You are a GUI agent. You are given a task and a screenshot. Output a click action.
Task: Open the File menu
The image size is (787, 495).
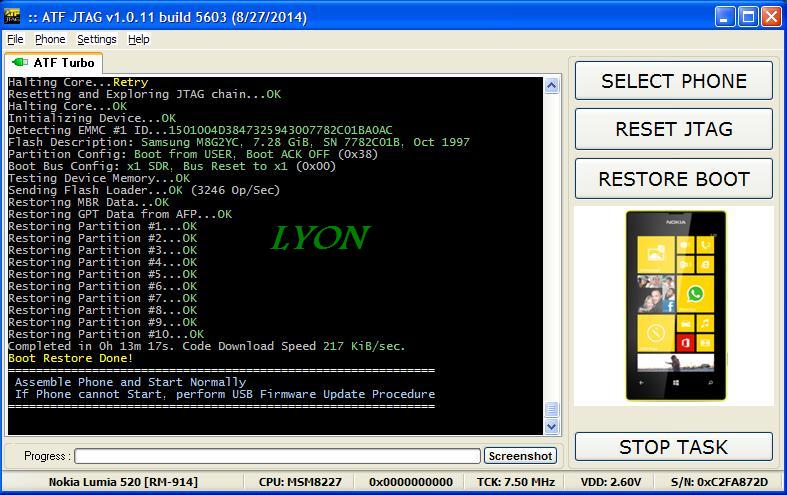coord(15,39)
